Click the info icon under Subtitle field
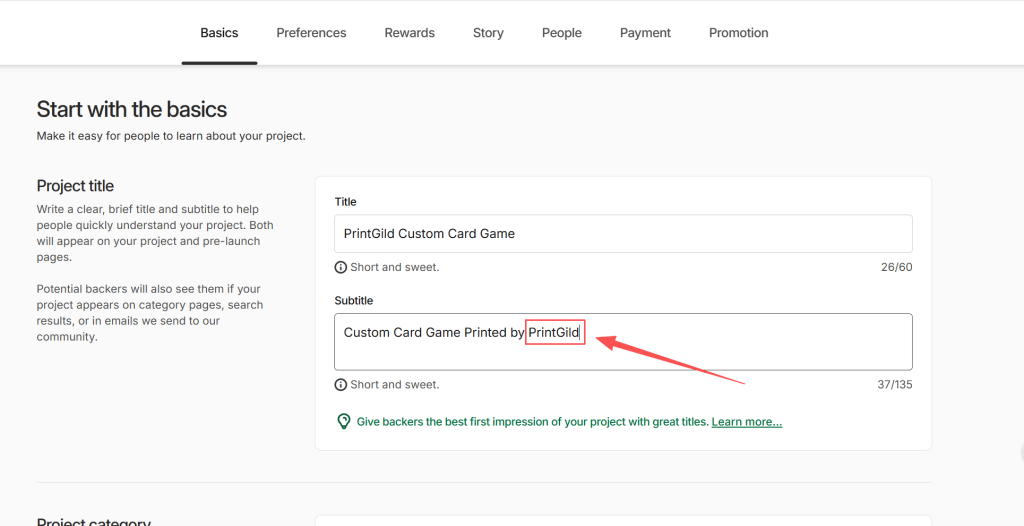Viewport: 1024px width, 526px height. [x=340, y=385]
